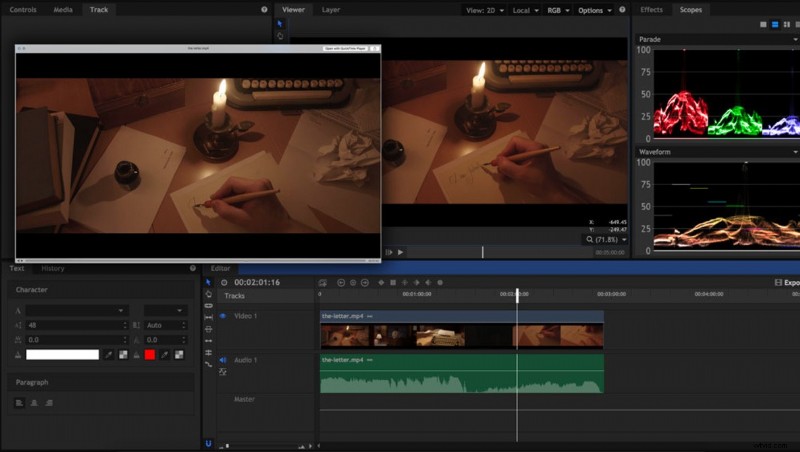
Task: Choose the roll edit tool
Action: pos(208,353)
